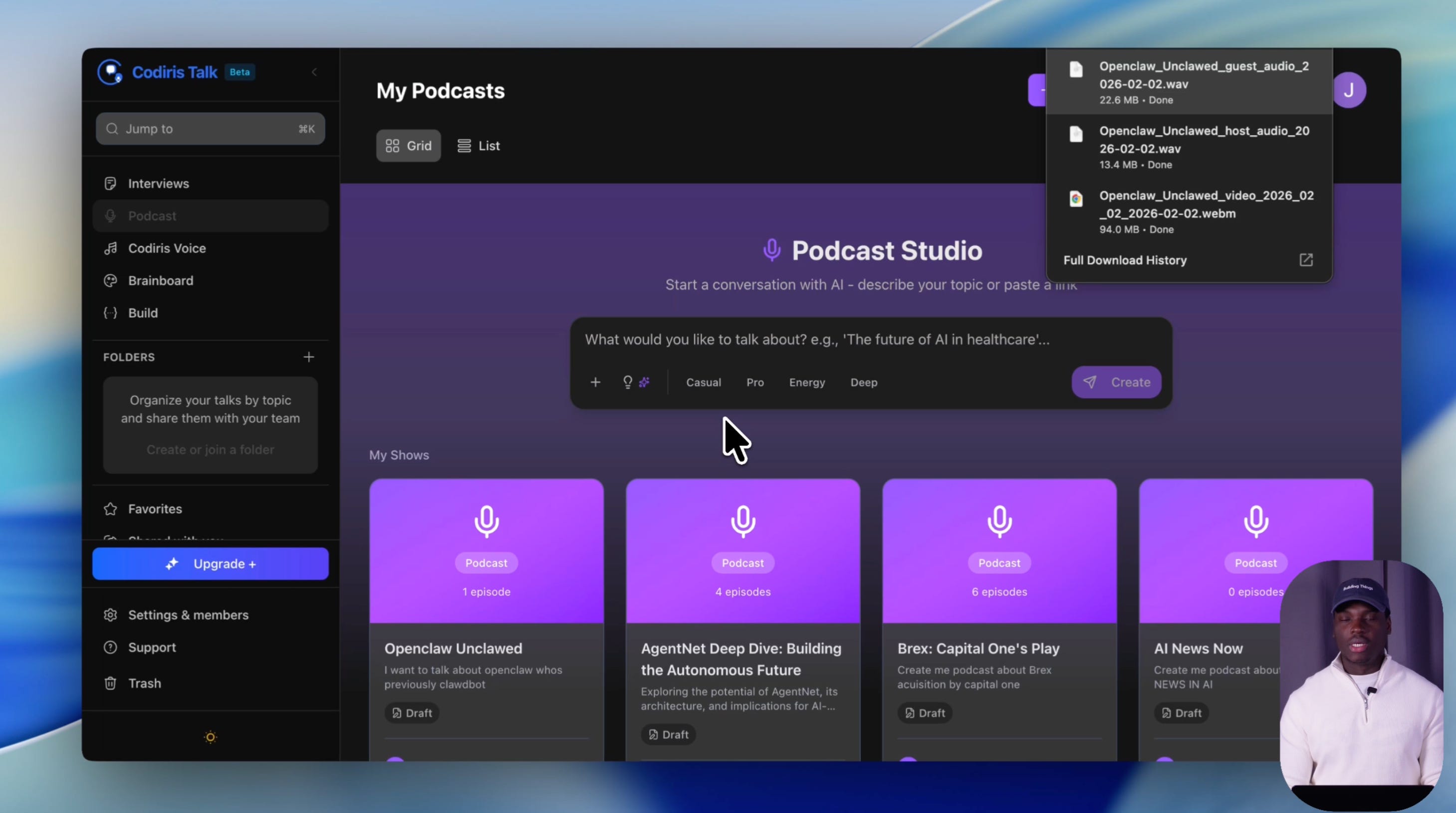Click the '1 episode' label
The height and width of the screenshot is (813, 1456).
tap(486, 592)
